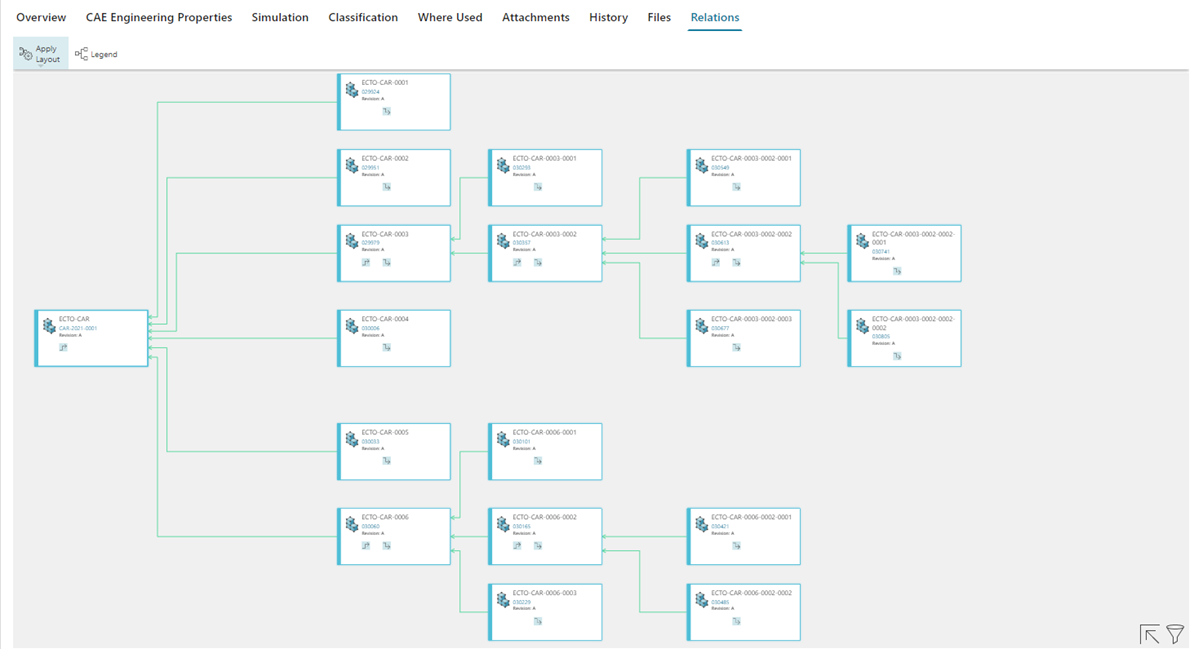Viewport: 1194px width, 649px height.
Task: Open the CAR-2021-0001 link on root node
Action: pos(78,328)
